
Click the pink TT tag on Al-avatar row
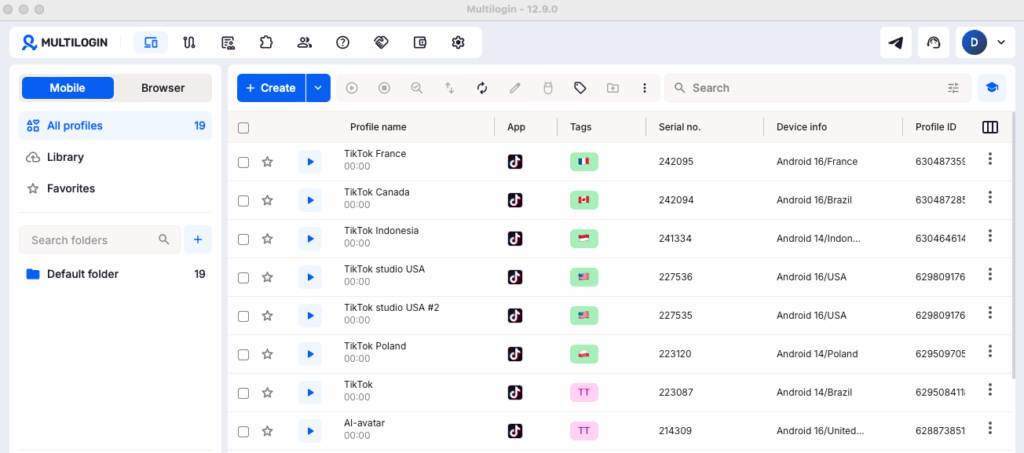tap(584, 431)
